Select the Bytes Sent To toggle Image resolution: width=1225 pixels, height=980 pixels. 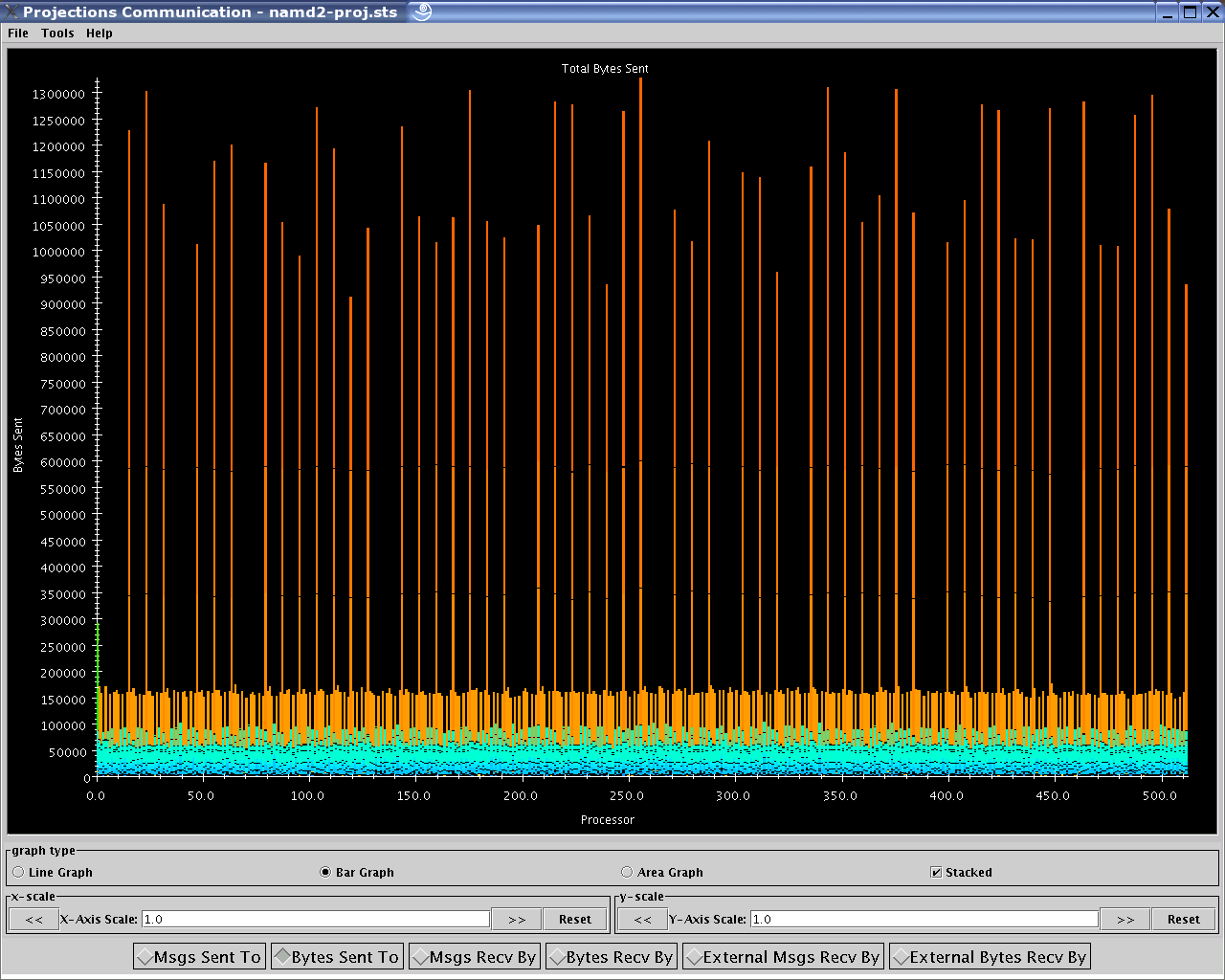[x=337, y=957]
